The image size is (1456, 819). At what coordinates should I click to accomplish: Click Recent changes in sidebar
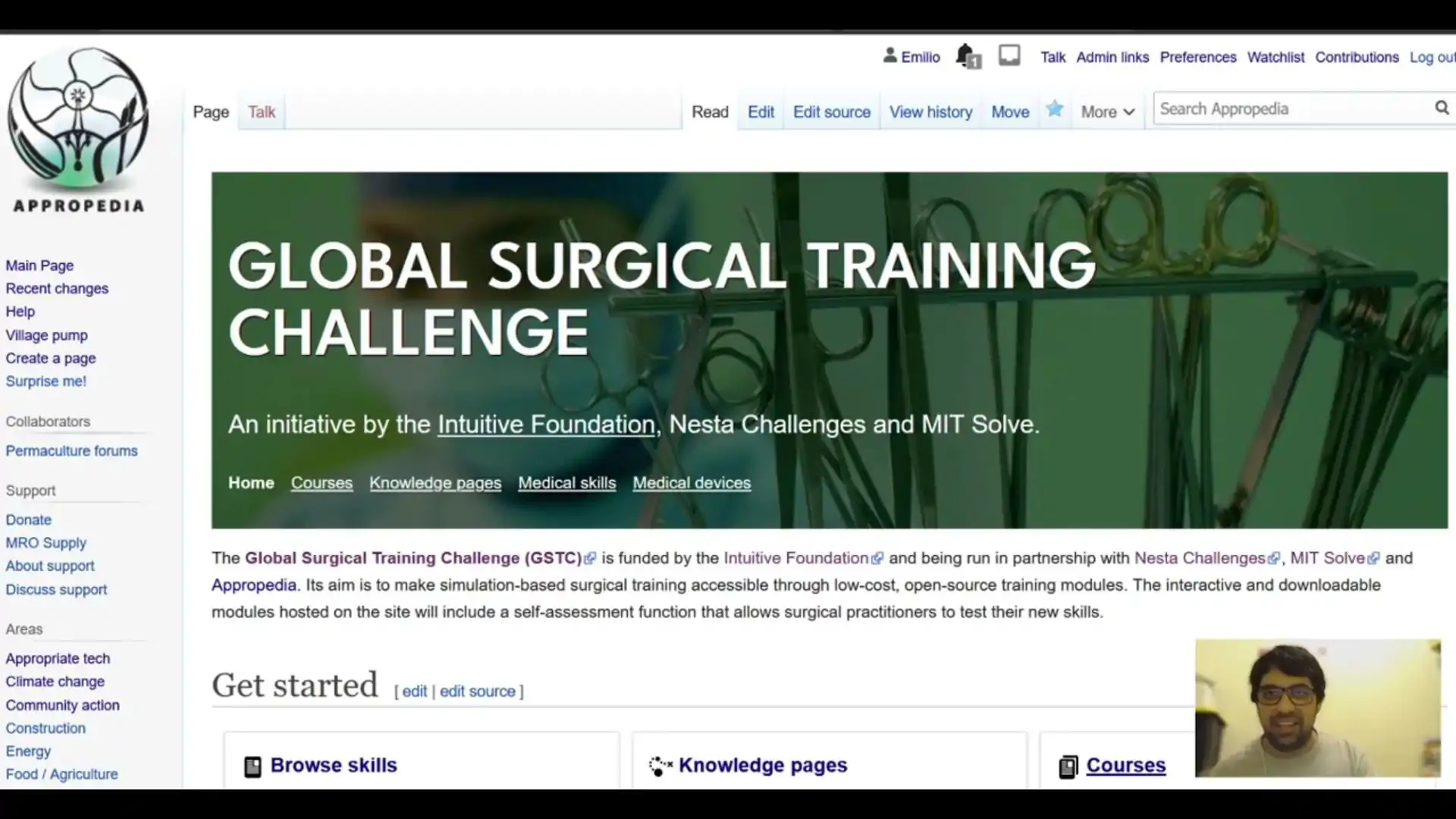click(x=57, y=289)
